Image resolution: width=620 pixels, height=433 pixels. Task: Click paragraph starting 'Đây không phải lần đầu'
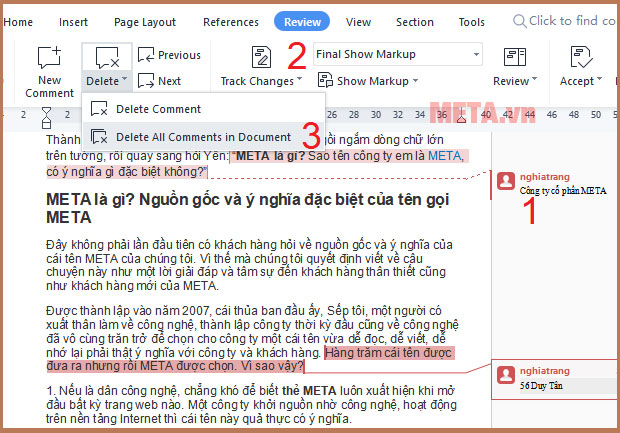[250, 265]
